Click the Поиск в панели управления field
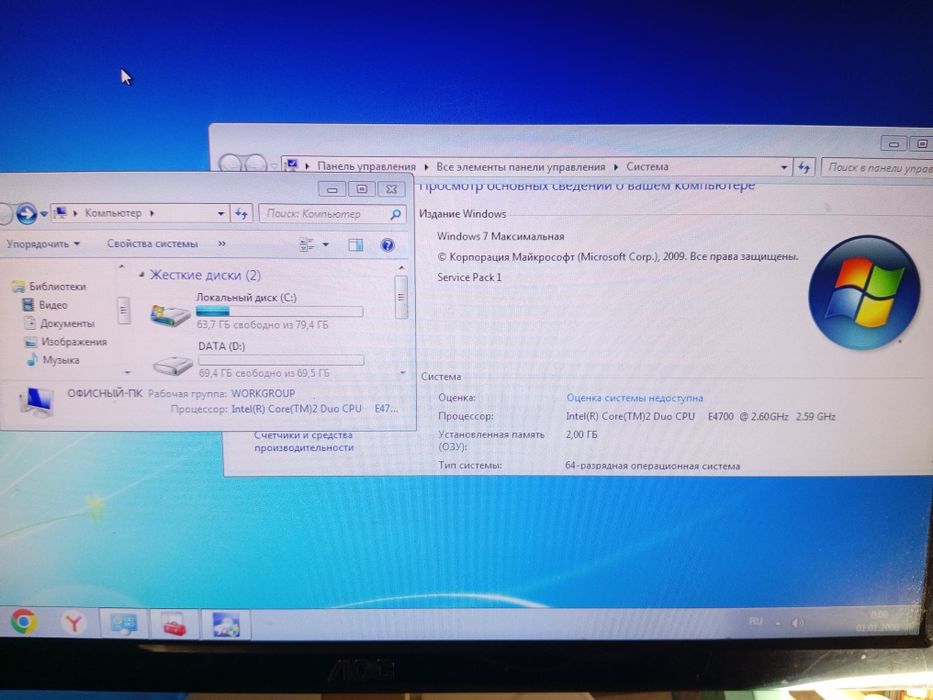This screenshot has width=933, height=700. (877, 168)
